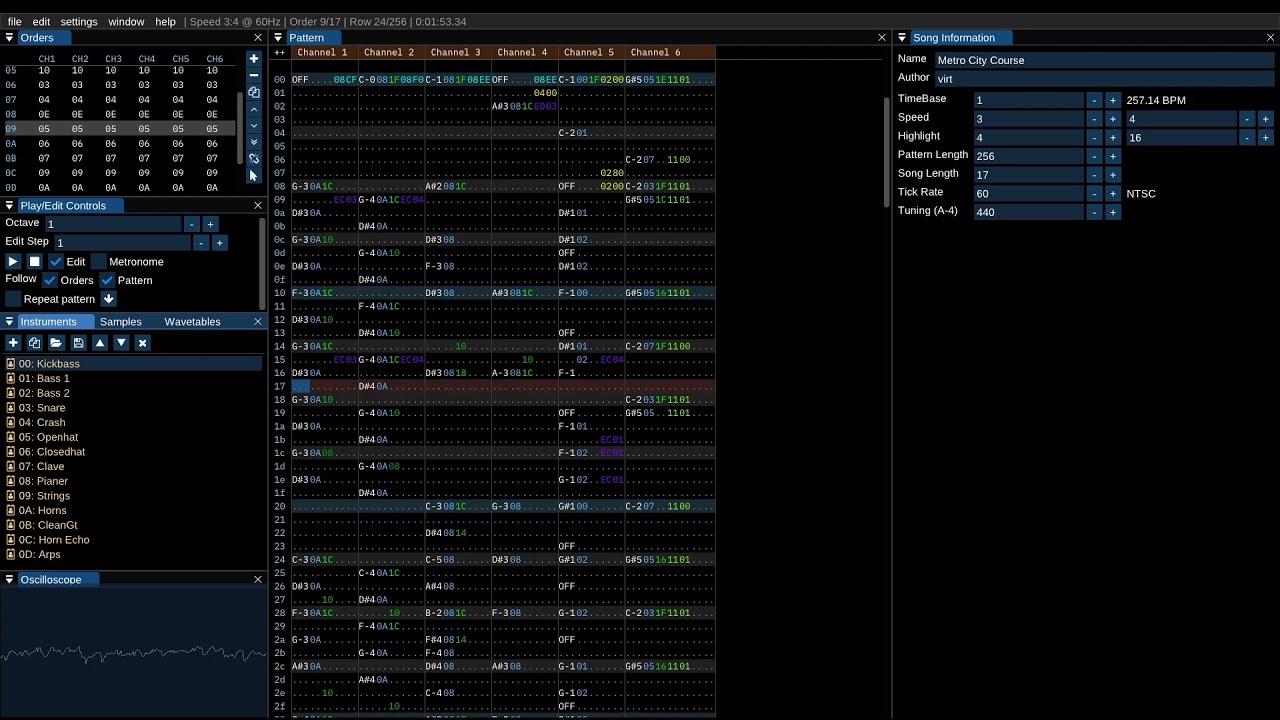Save the instrument with floppy disk icon
Image resolution: width=1280 pixels, height=720 pixels.
click(x=78, y=343)
